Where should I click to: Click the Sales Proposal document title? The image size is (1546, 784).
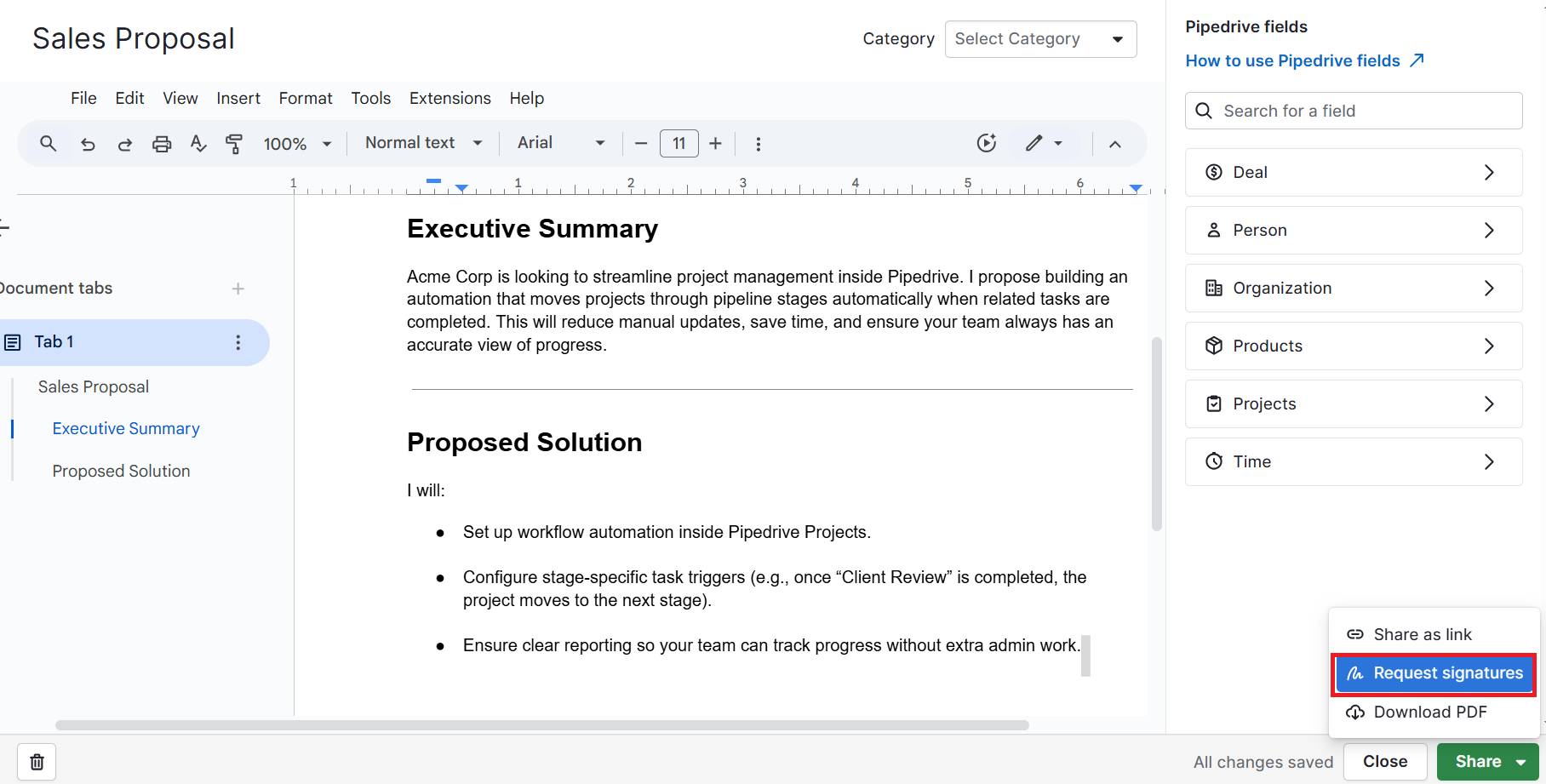134,39
